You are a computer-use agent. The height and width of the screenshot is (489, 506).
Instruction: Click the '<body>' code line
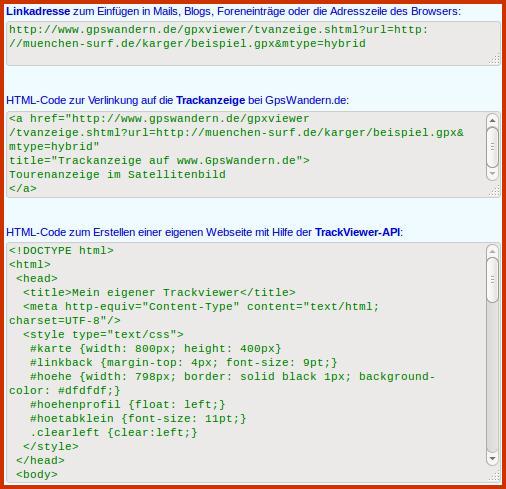(37, 475)
